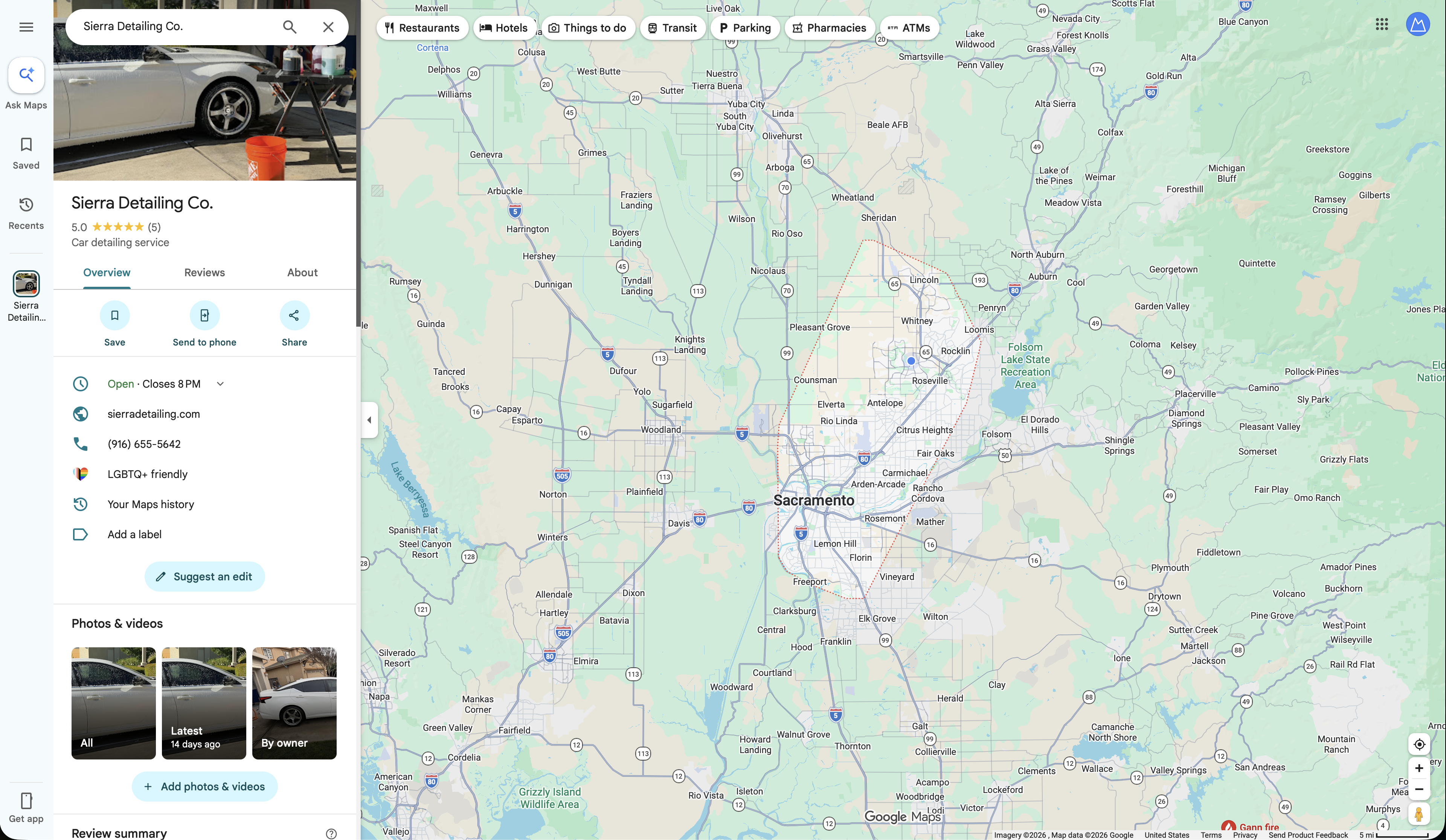Image resolution: width=1446 pixels, height=840 pixels.
Task: Click Folsom Lake State Recreation Area label
Action: click(x=1025, y=366)
